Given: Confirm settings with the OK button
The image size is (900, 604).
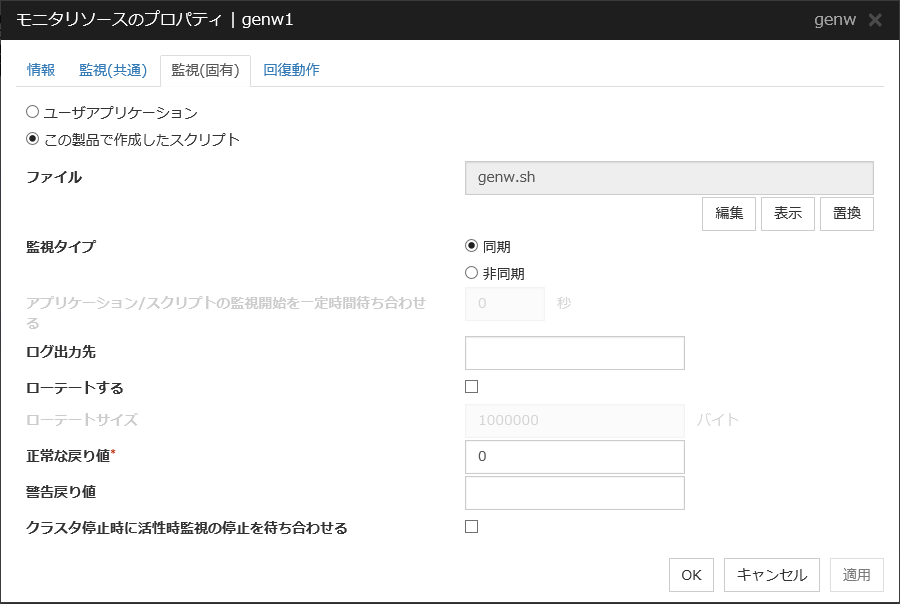Looking at the screenshot, I should [x=691, y=574].
